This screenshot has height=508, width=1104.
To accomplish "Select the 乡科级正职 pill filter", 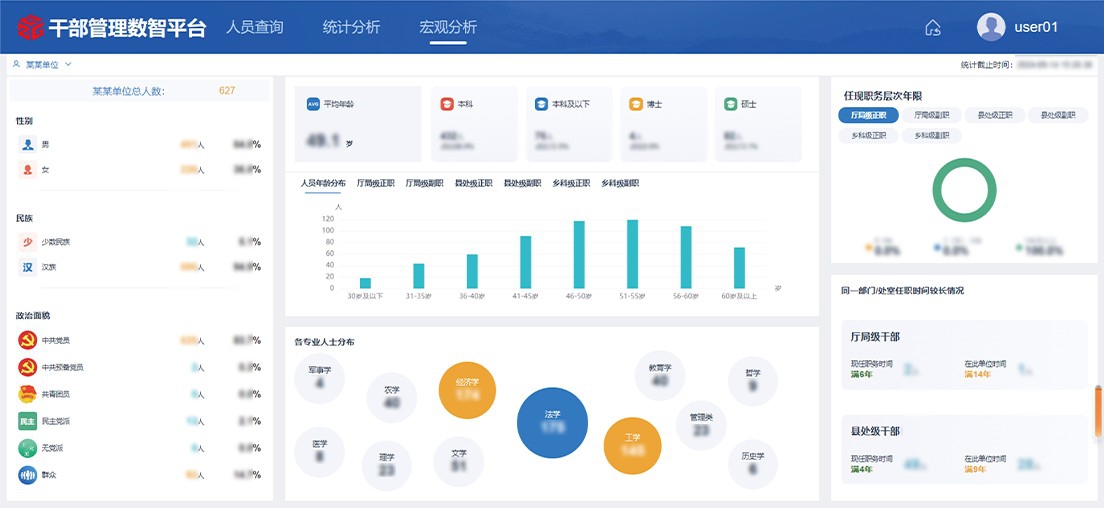I will pyautogui.click(x=868, y=136).
